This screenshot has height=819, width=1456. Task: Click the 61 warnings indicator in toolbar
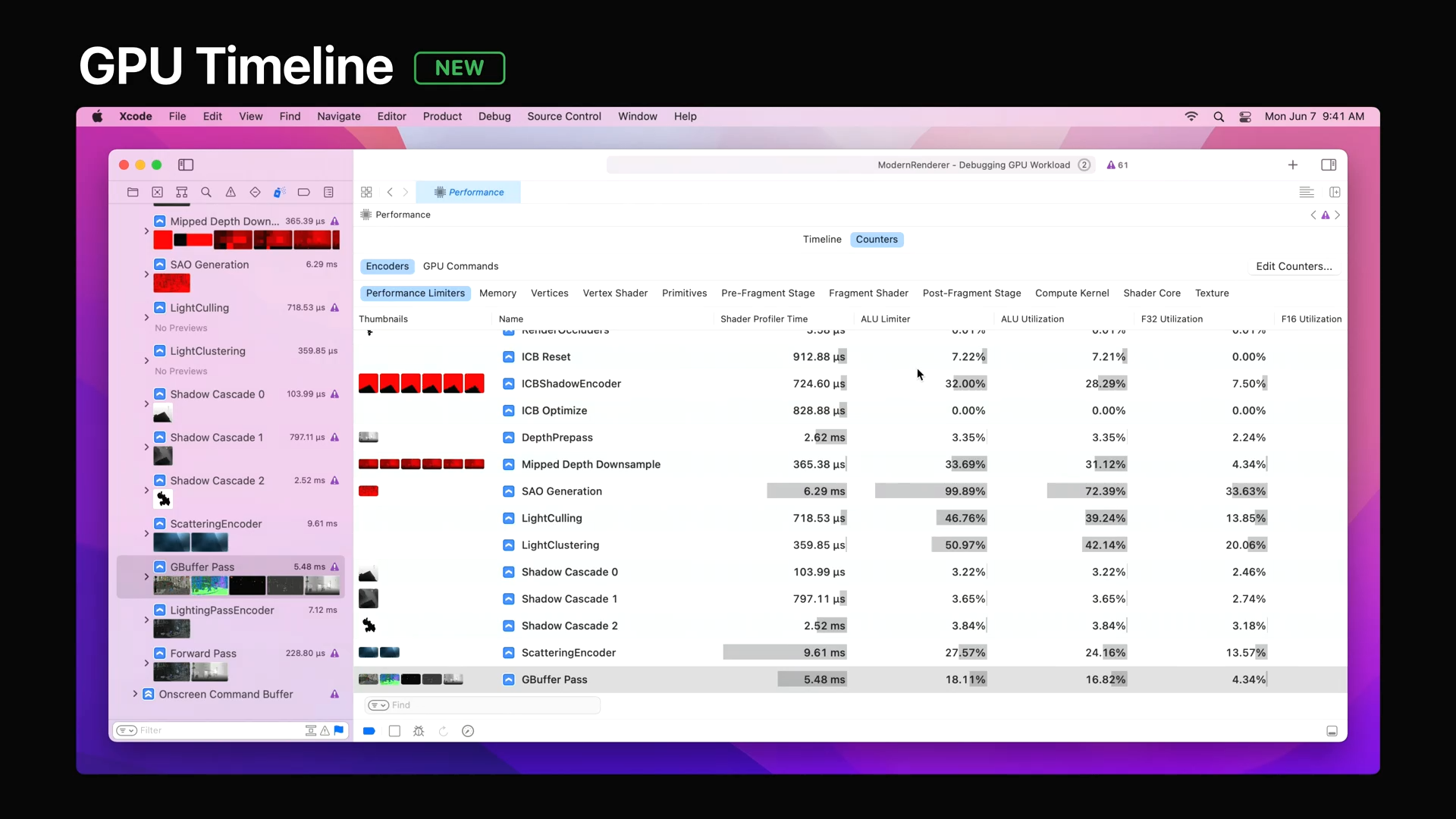(1118, 165)
